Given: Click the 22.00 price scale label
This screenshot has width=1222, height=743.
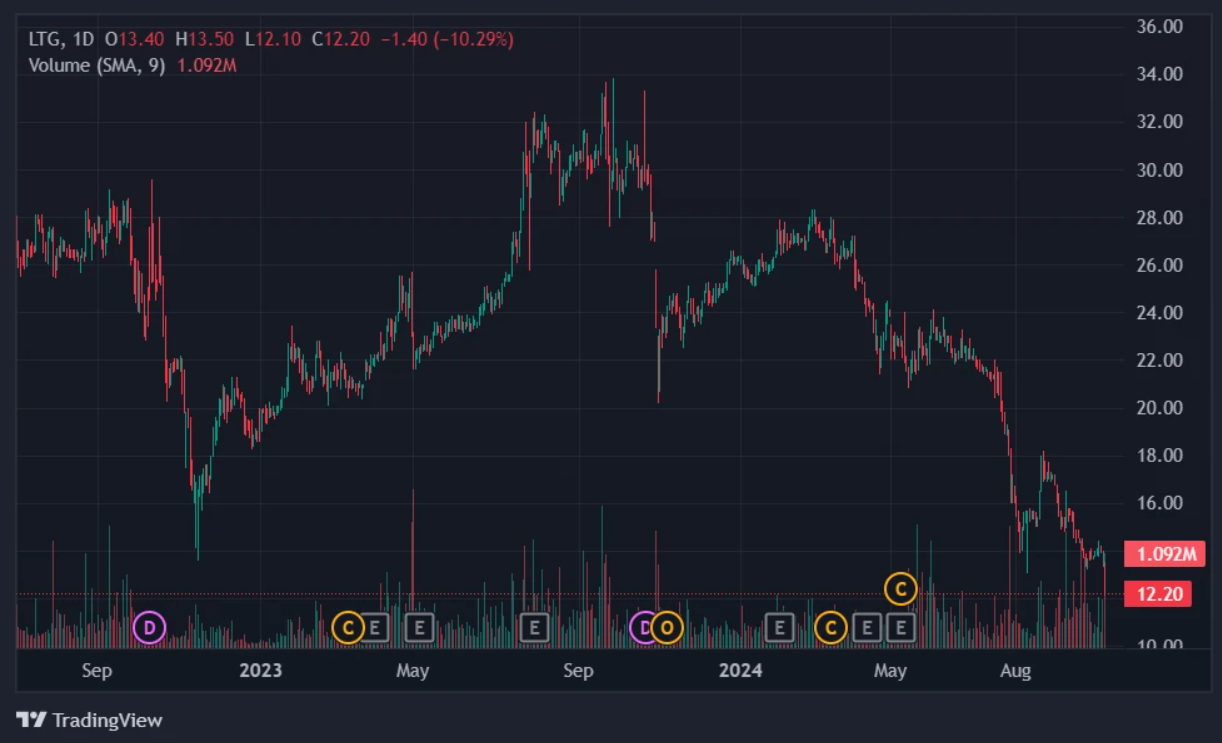Looking at the screenshot, I should tap(1161, 360).
